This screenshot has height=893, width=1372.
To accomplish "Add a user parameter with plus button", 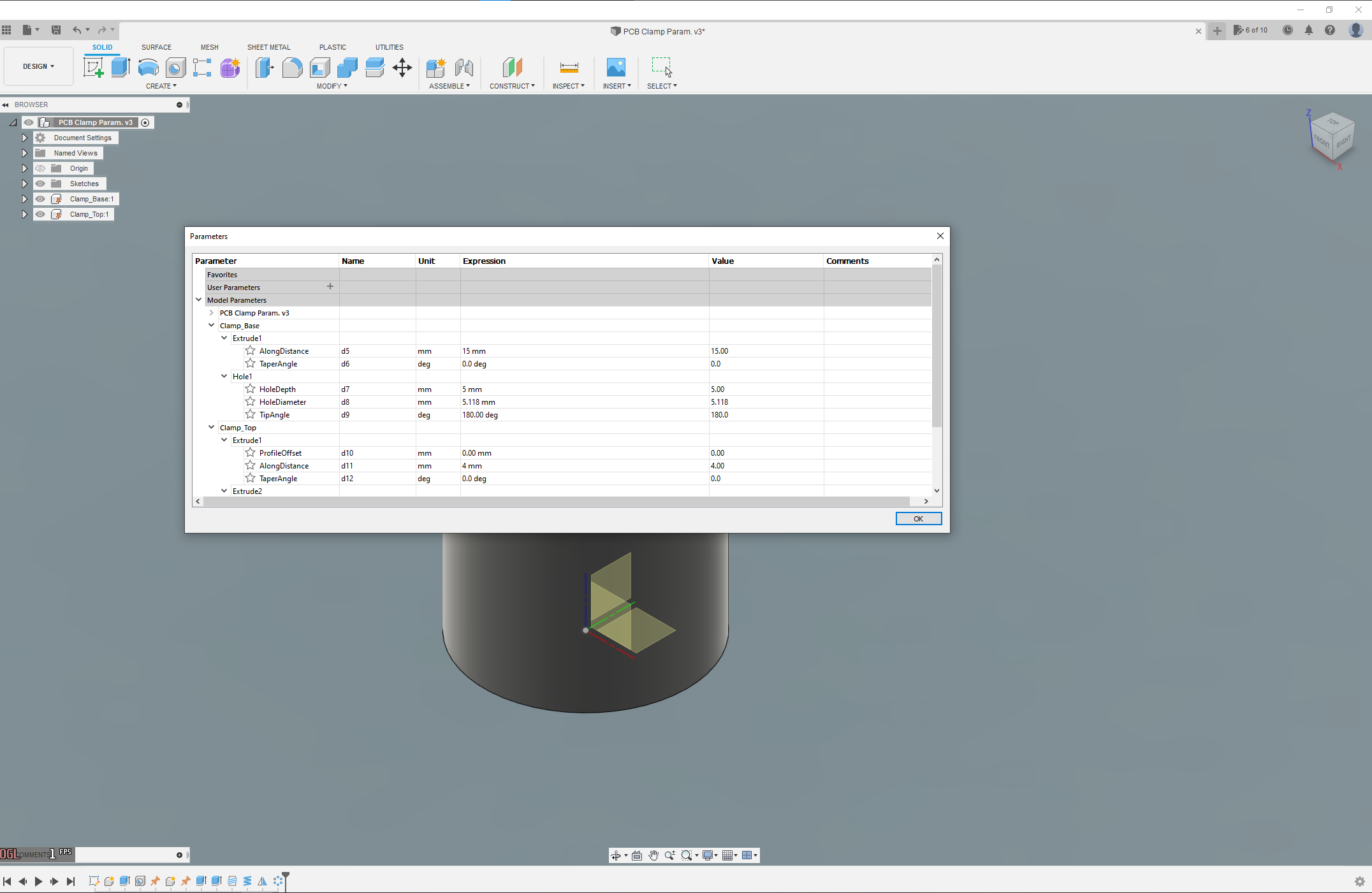I will click(x=330, y=287).
